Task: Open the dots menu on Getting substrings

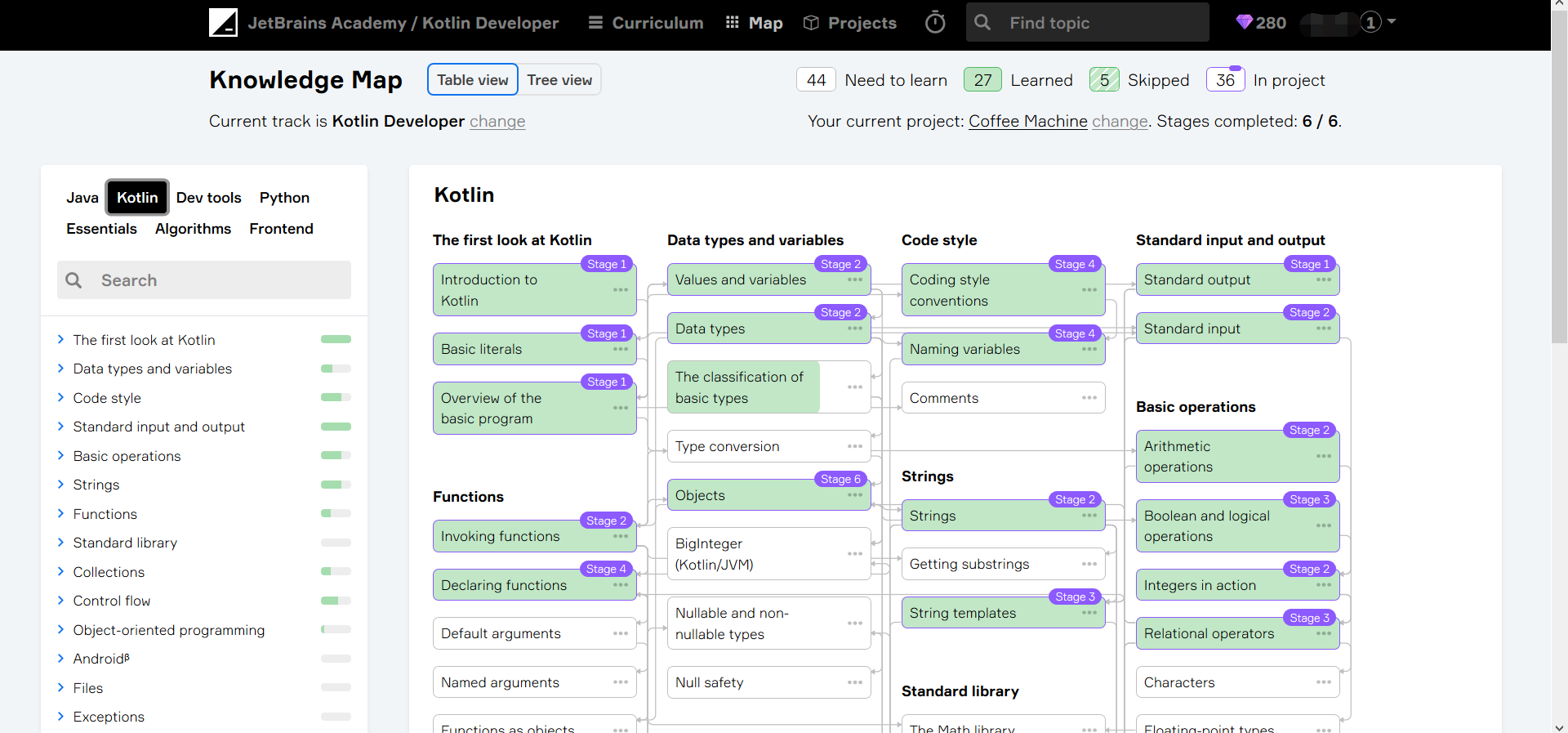Action: click(x=1089, y=564)
